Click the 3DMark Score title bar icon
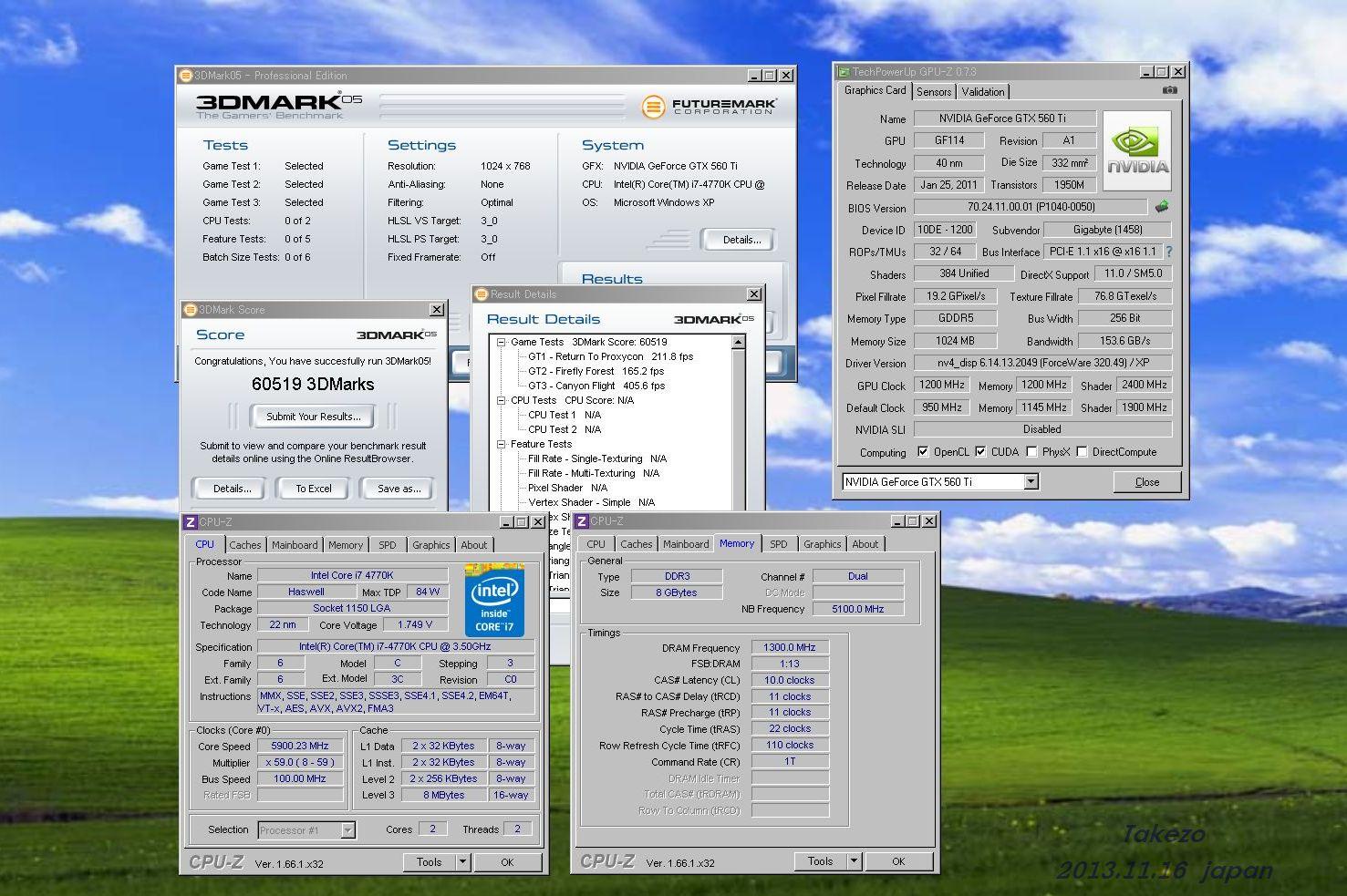 190,310
